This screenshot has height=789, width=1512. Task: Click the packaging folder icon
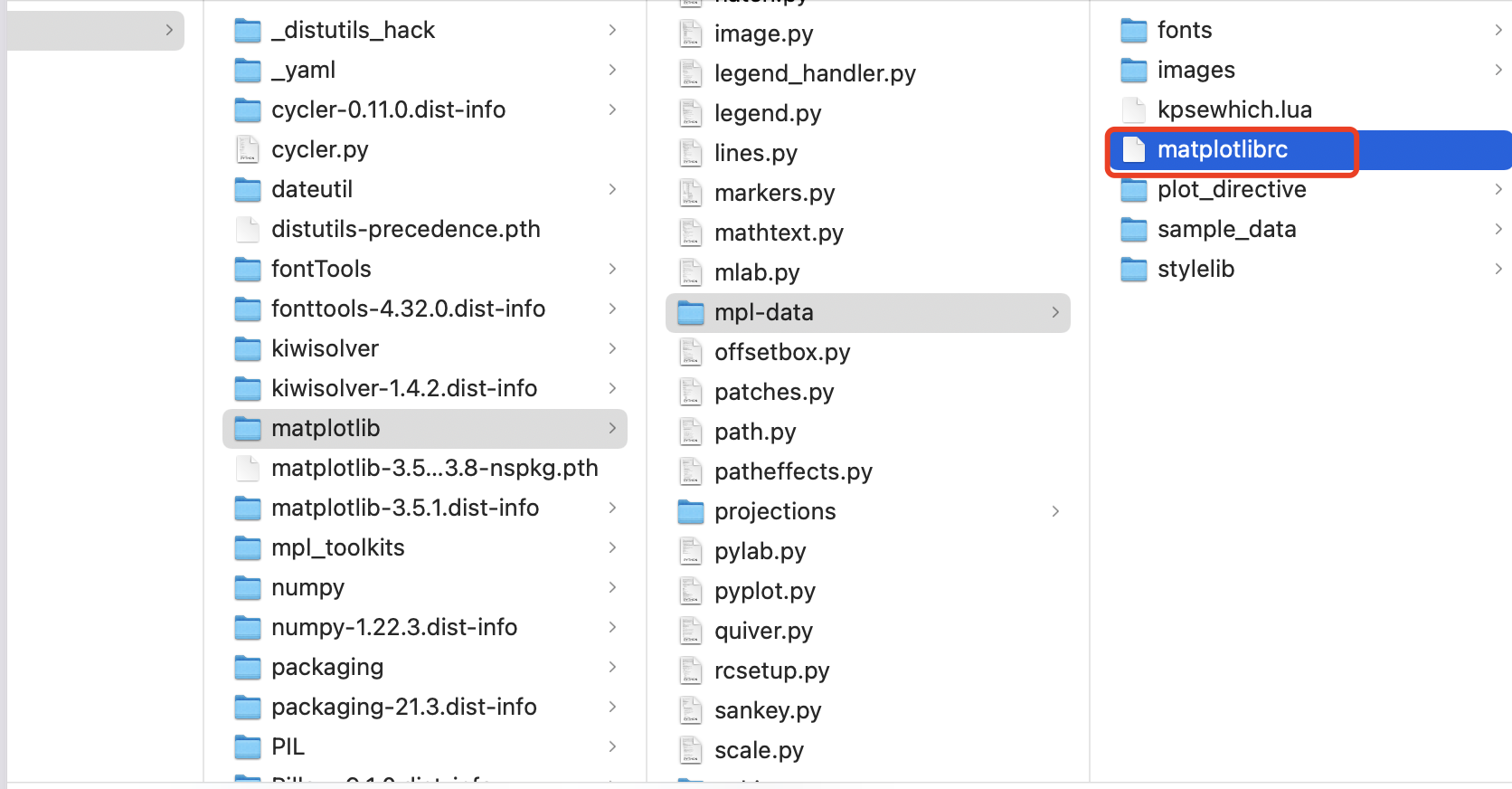[x=248, y=668]
